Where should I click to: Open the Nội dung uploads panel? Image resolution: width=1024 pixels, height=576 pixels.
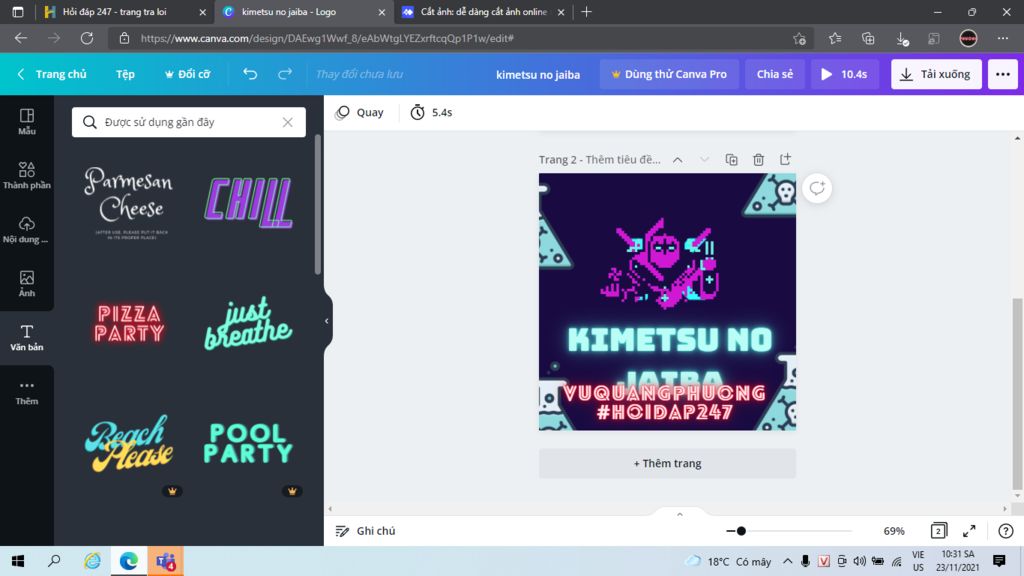pos(27,230)
